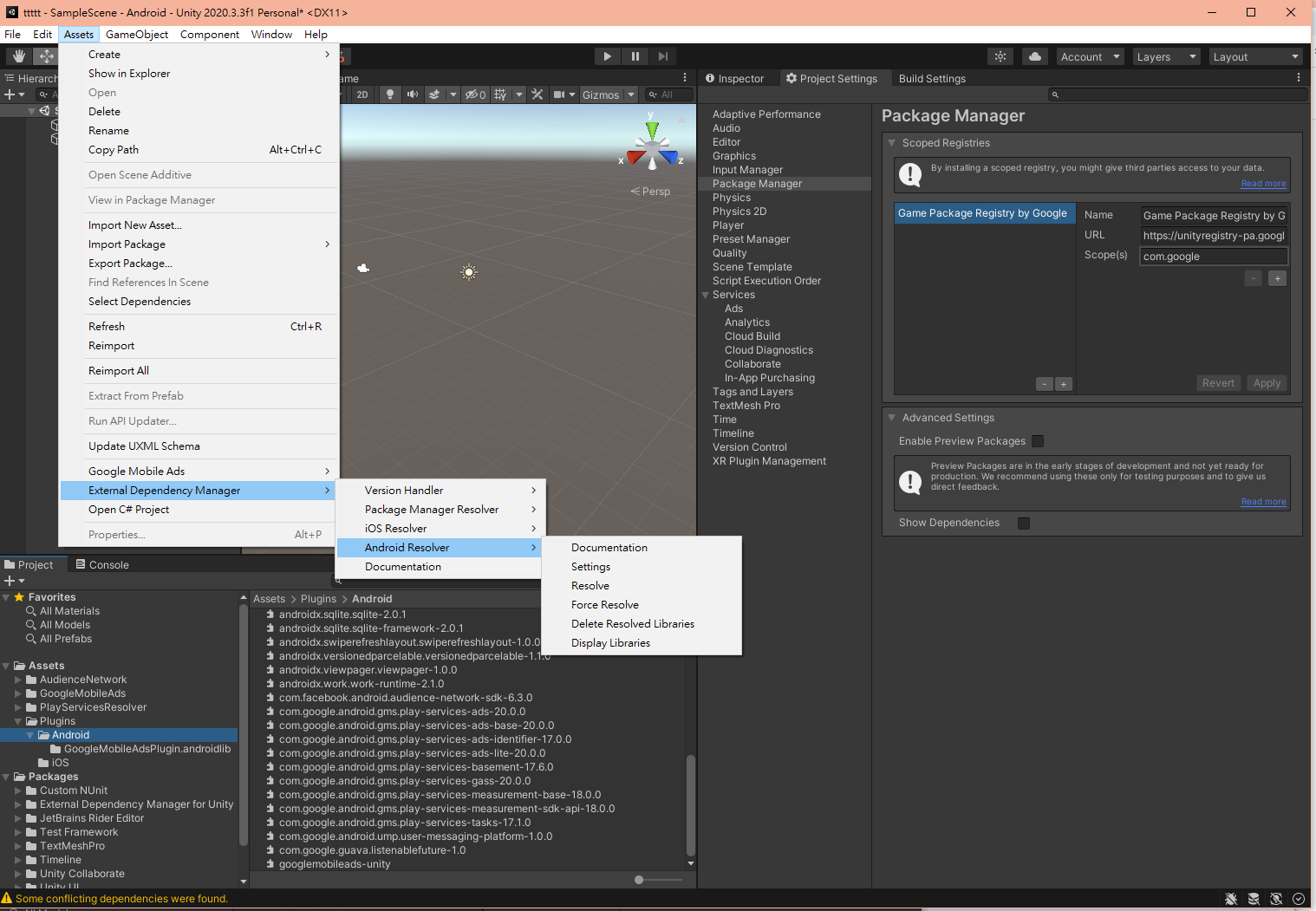Open the iOS Resolver submenu
This screenshot has width=1316, height=911.
440,529
